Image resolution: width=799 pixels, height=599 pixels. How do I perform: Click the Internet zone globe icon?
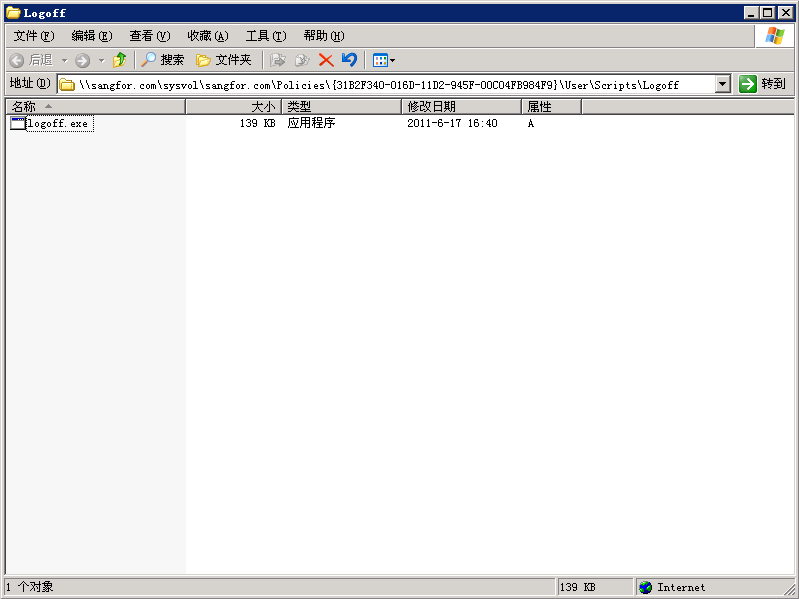[645, 588]
